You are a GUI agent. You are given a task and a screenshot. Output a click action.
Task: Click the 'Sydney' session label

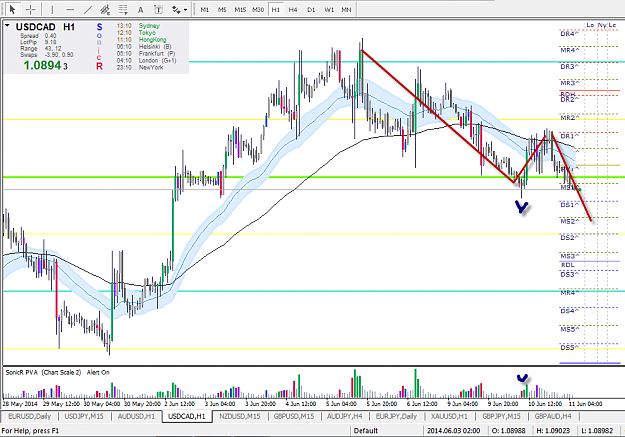tap(149, 26)
